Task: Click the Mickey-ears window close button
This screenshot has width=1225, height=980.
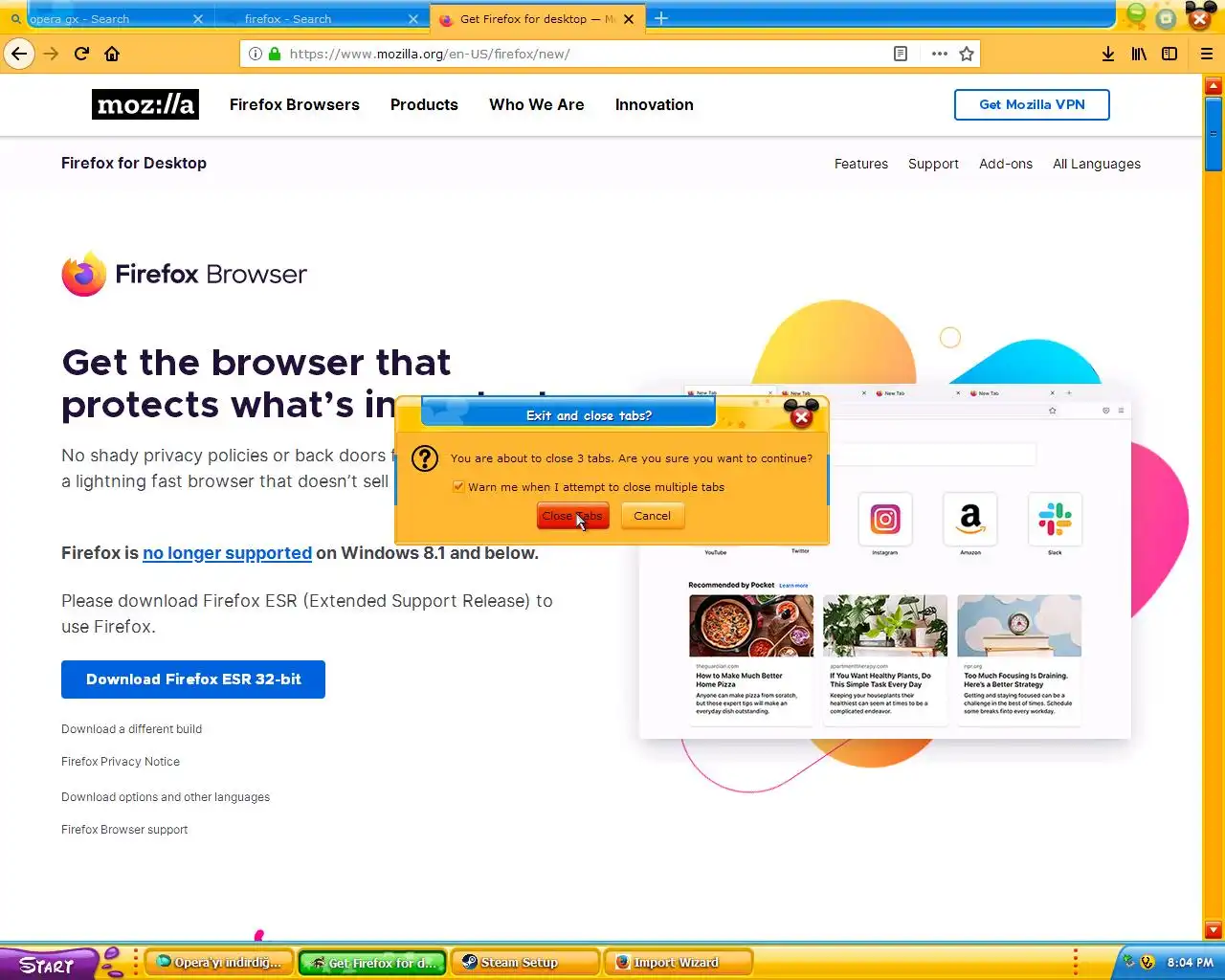Action: (1200, 16)
